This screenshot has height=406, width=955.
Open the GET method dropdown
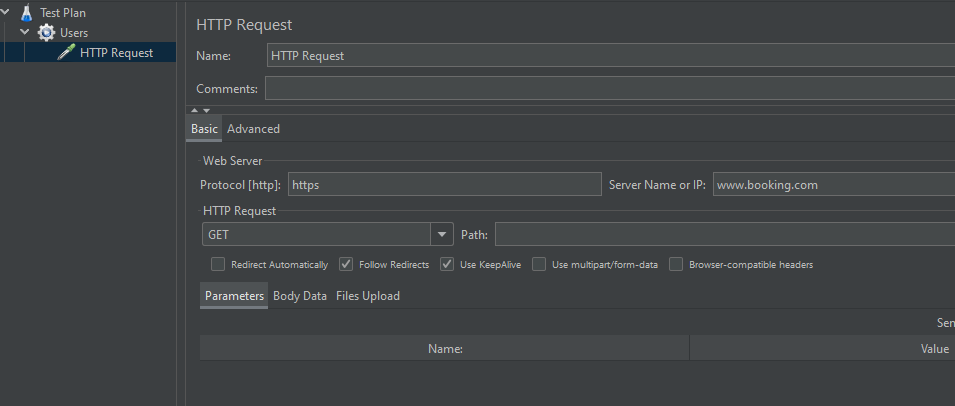pyautogui.click(x=442, y=235)
